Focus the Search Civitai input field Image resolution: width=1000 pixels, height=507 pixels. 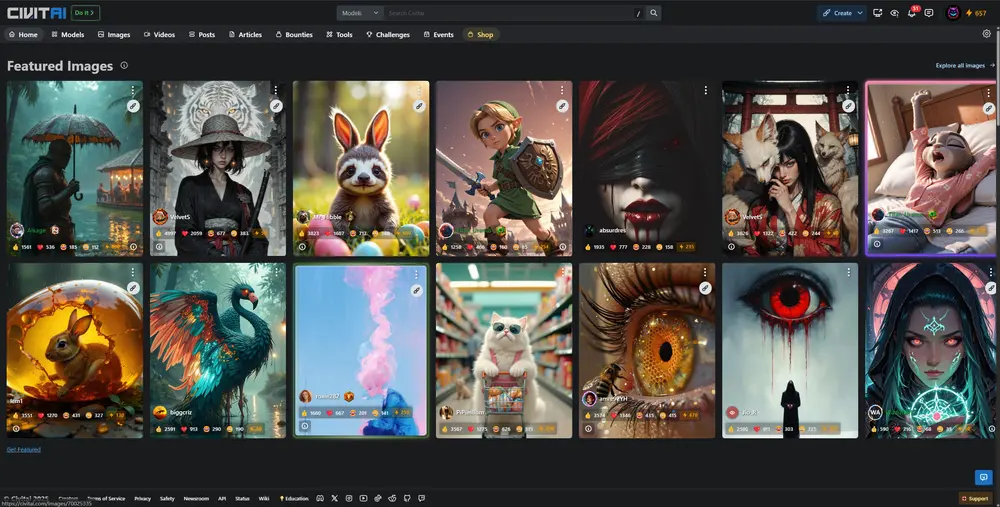point(510,13)
